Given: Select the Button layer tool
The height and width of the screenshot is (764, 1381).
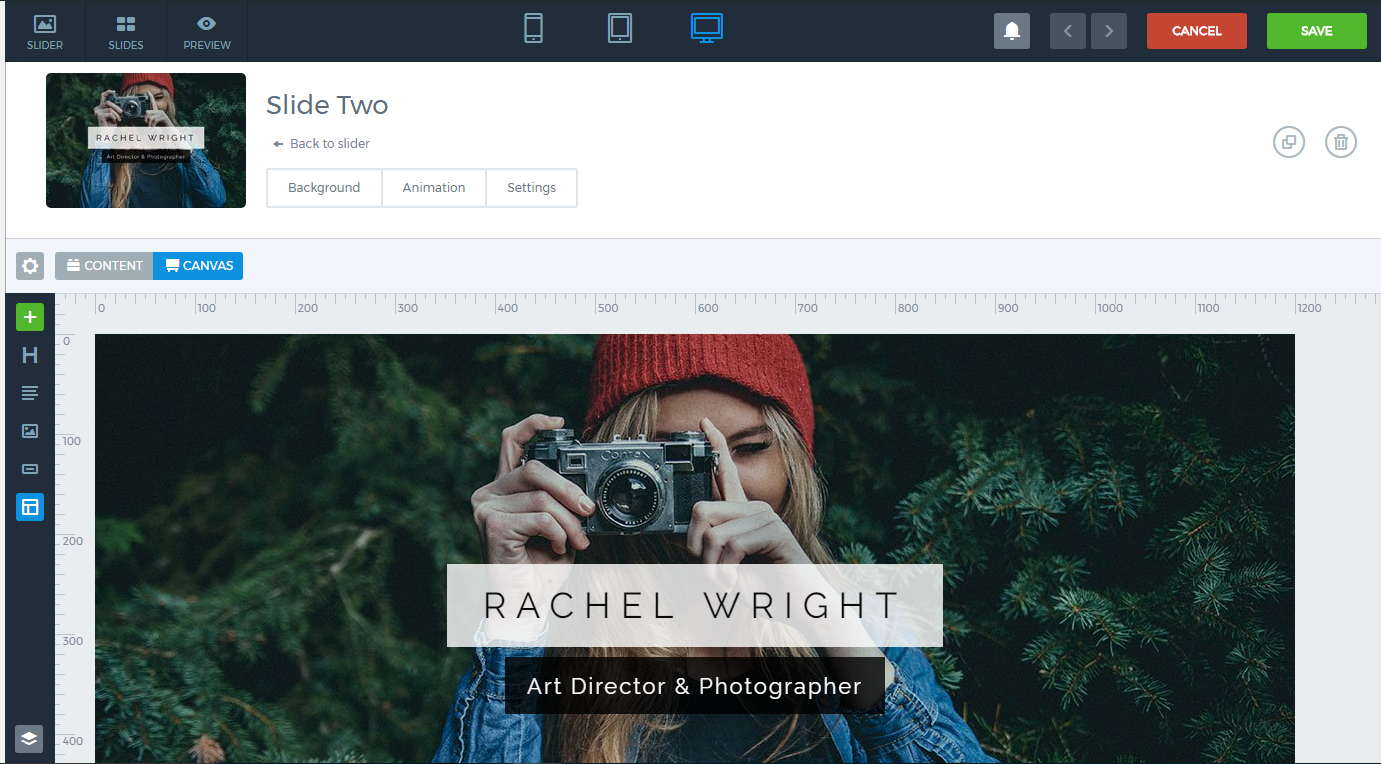Looking at the screenshot, I should 30,469.
